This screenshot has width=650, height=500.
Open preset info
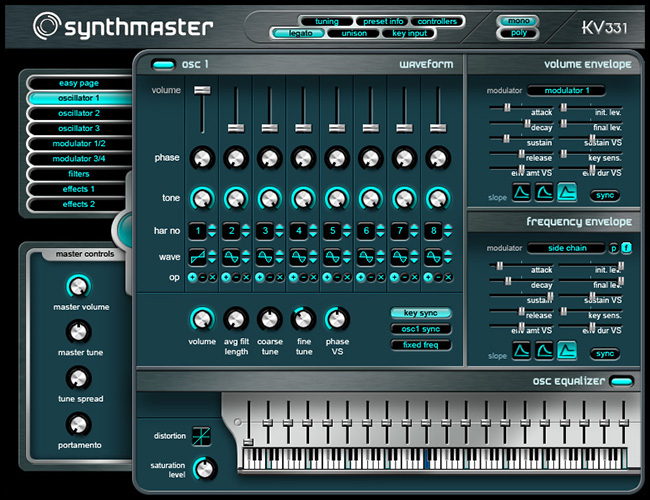point(383,21)
